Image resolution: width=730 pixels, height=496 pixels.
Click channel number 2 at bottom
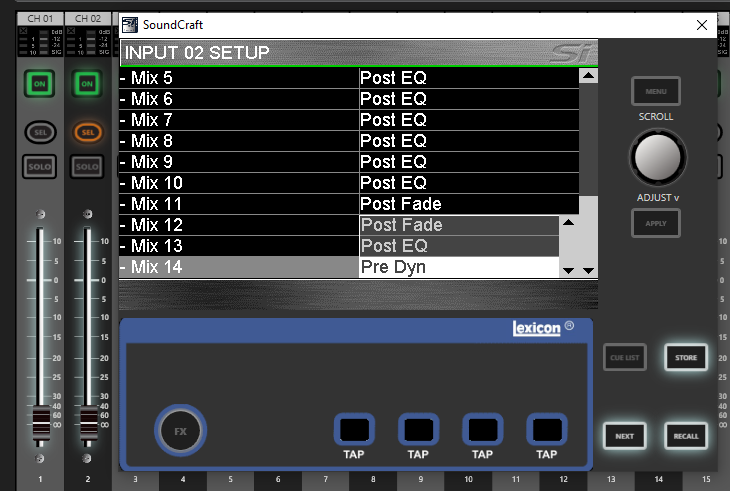[x=88, y=479]
